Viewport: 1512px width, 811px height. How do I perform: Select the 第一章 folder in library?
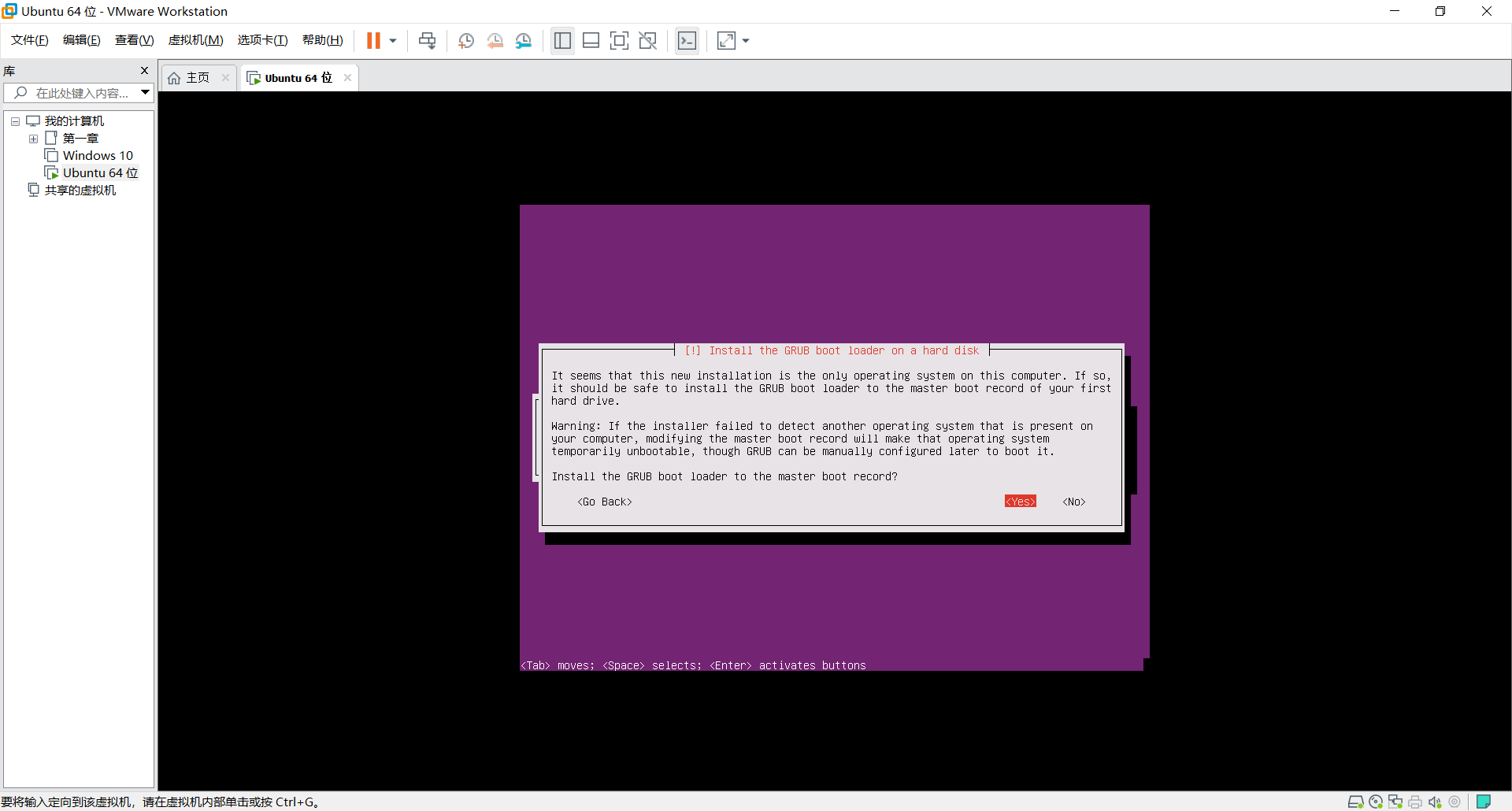(x=80, y=139)
